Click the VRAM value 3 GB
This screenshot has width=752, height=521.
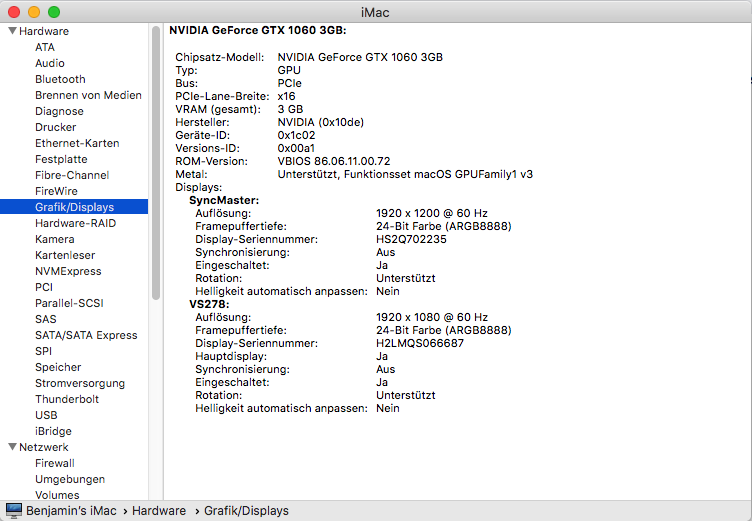click(290, 109)
